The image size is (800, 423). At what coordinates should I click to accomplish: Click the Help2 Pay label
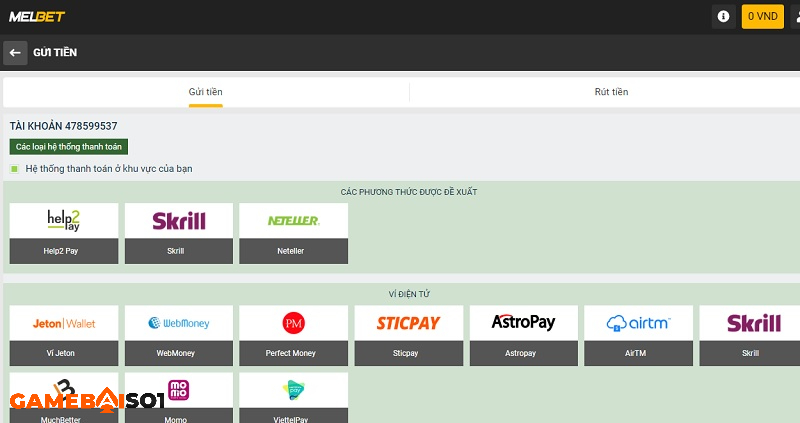click(x=61, y=251)
